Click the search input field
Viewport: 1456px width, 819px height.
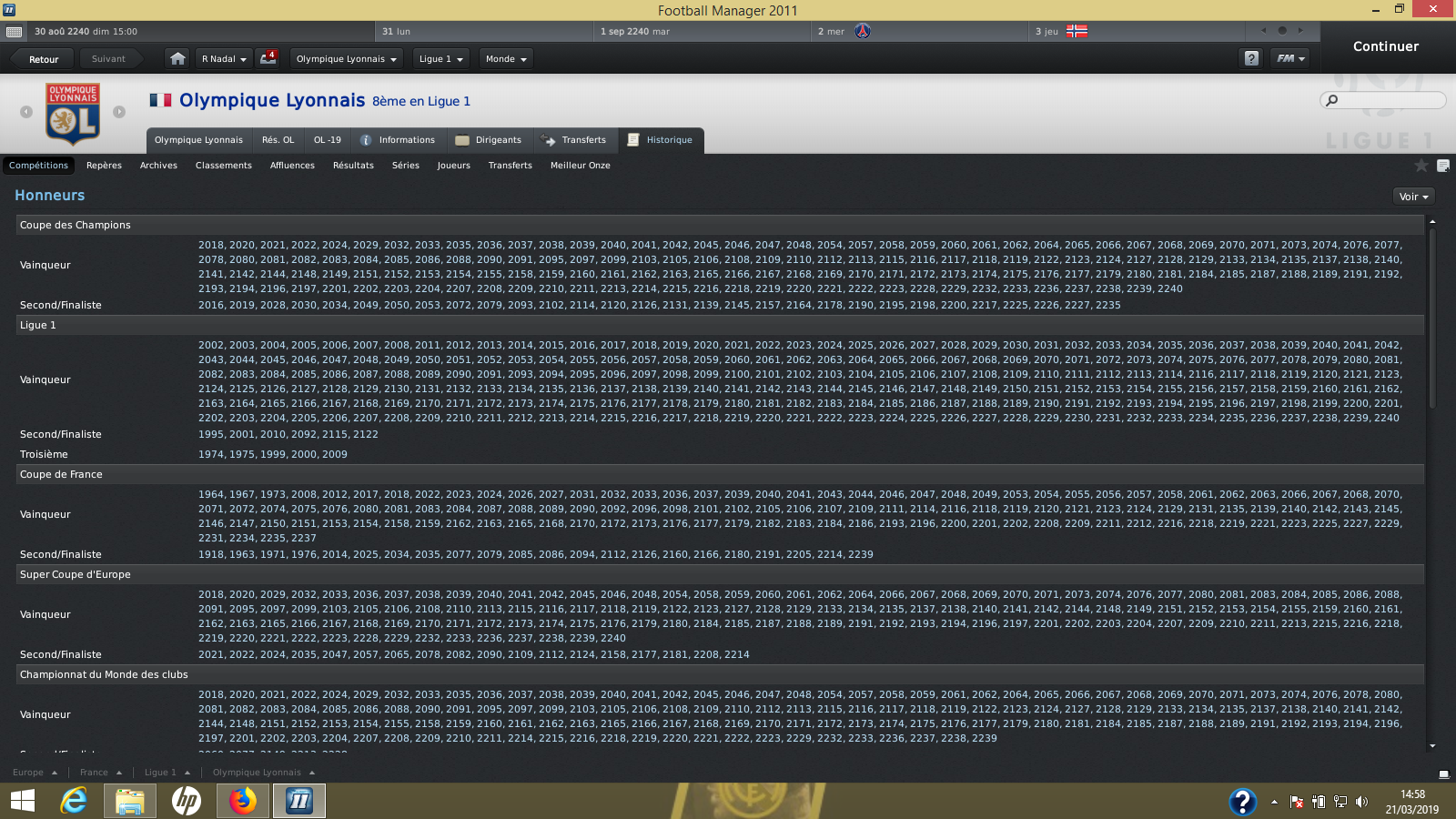pos(1383,100)
